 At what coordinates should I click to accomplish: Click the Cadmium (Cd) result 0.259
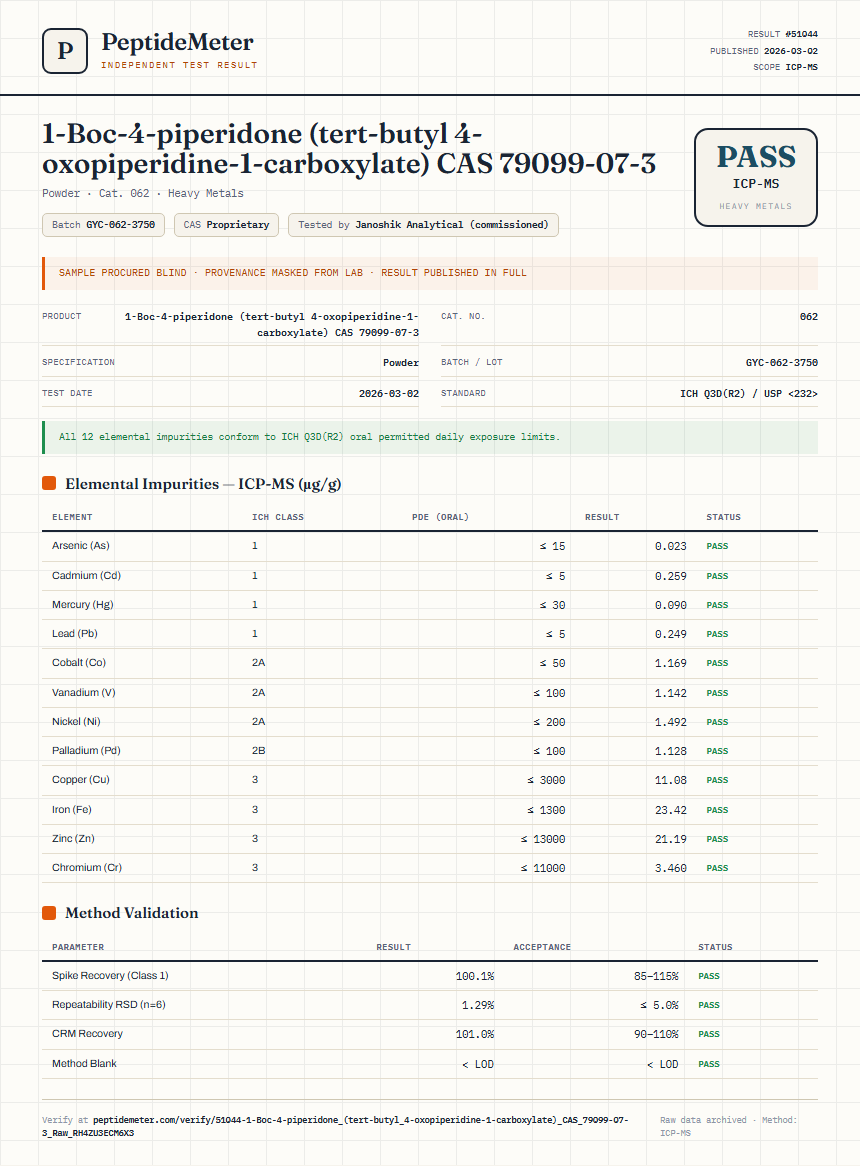click(670, 576)
